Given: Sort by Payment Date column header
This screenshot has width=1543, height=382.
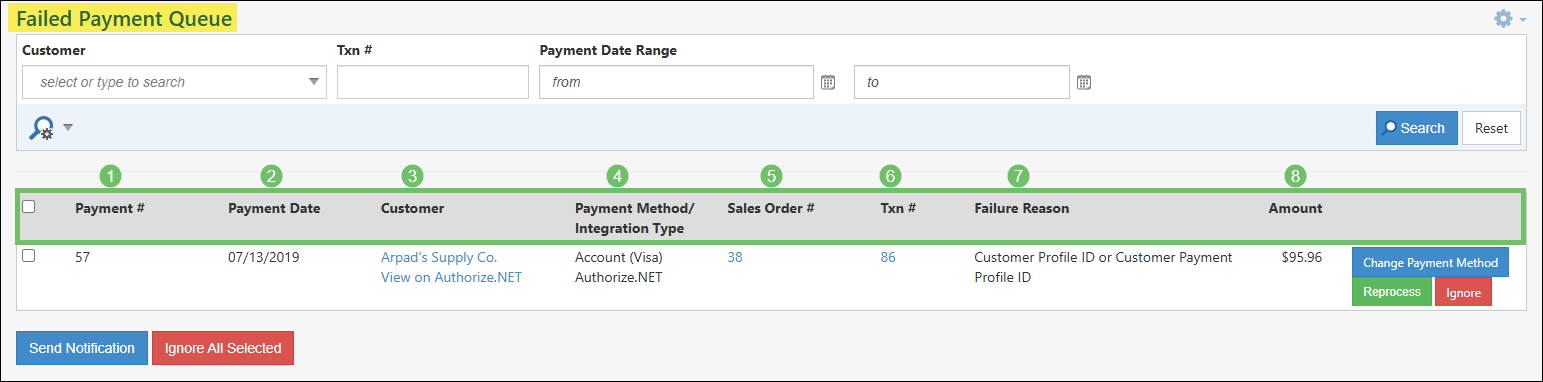Looking at the screenshot, I should (x=274, y=209).
